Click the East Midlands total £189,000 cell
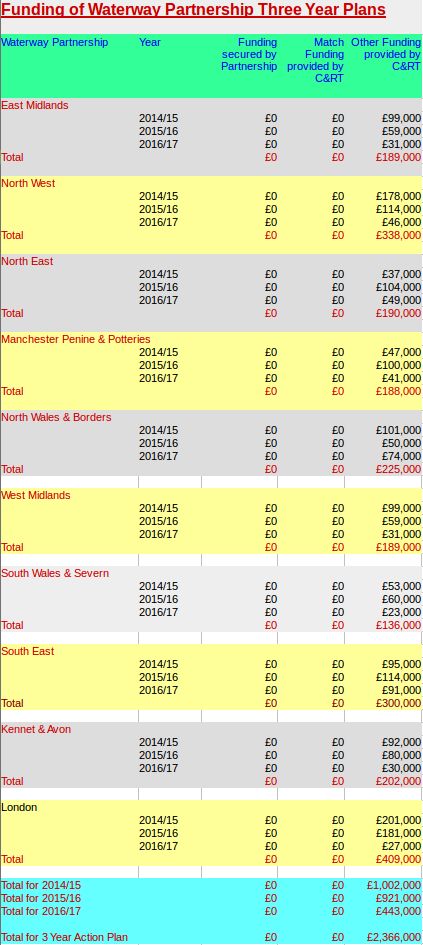This screenshot has width=423, height=945. (398, 157)
